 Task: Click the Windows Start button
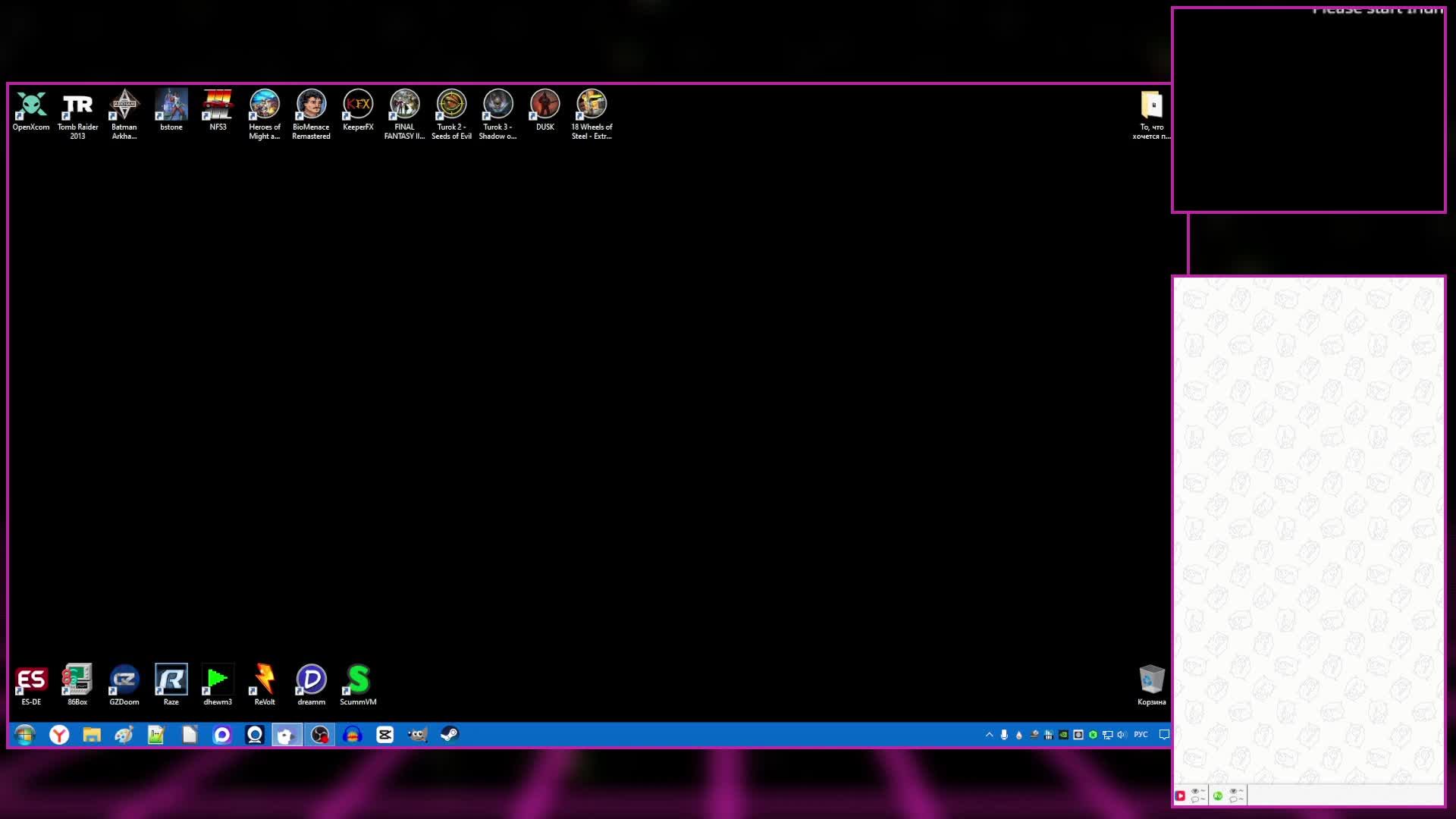click(x=25, y=734)
